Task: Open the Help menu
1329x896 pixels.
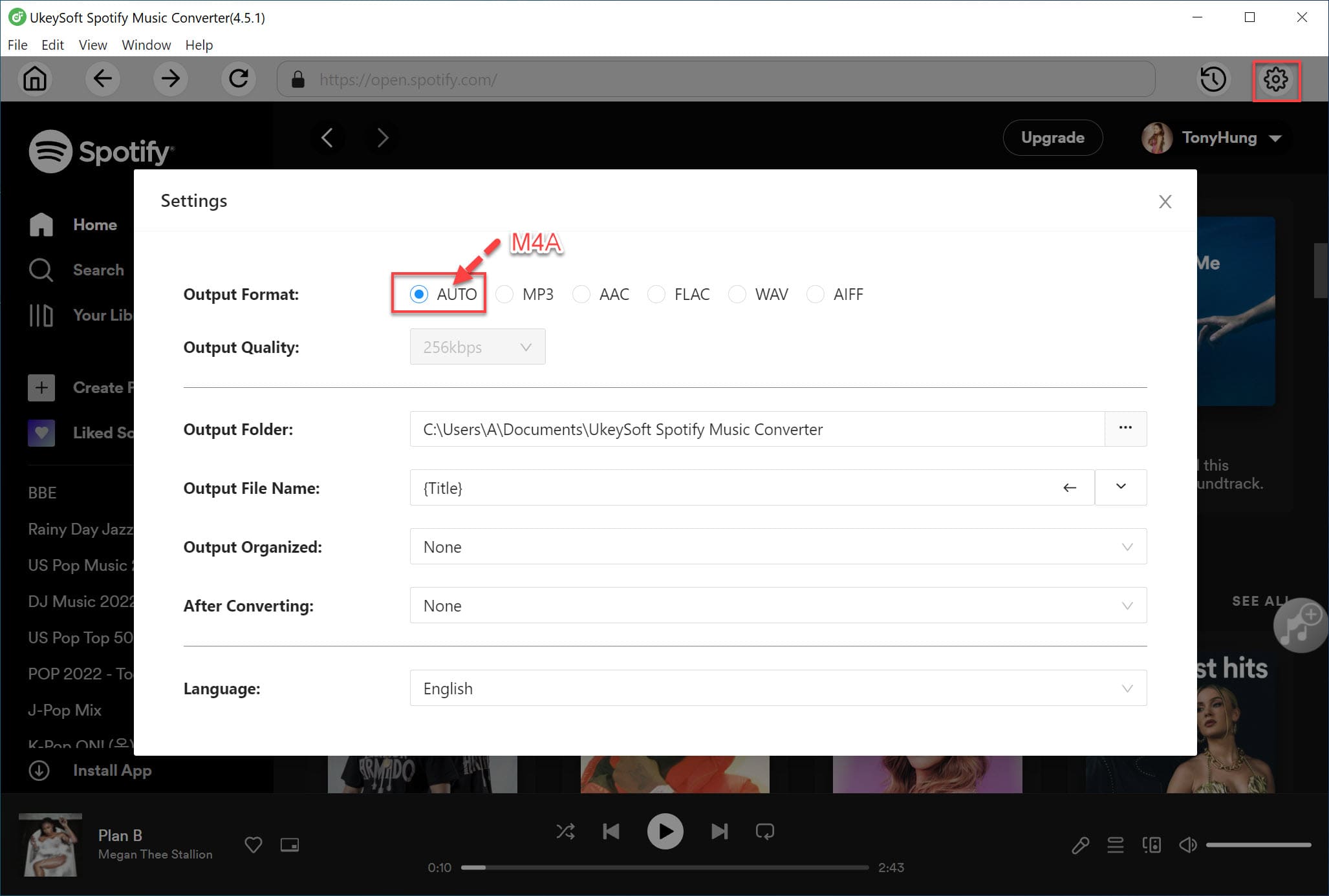Action: pyautogui.click(x=199, y=44)
